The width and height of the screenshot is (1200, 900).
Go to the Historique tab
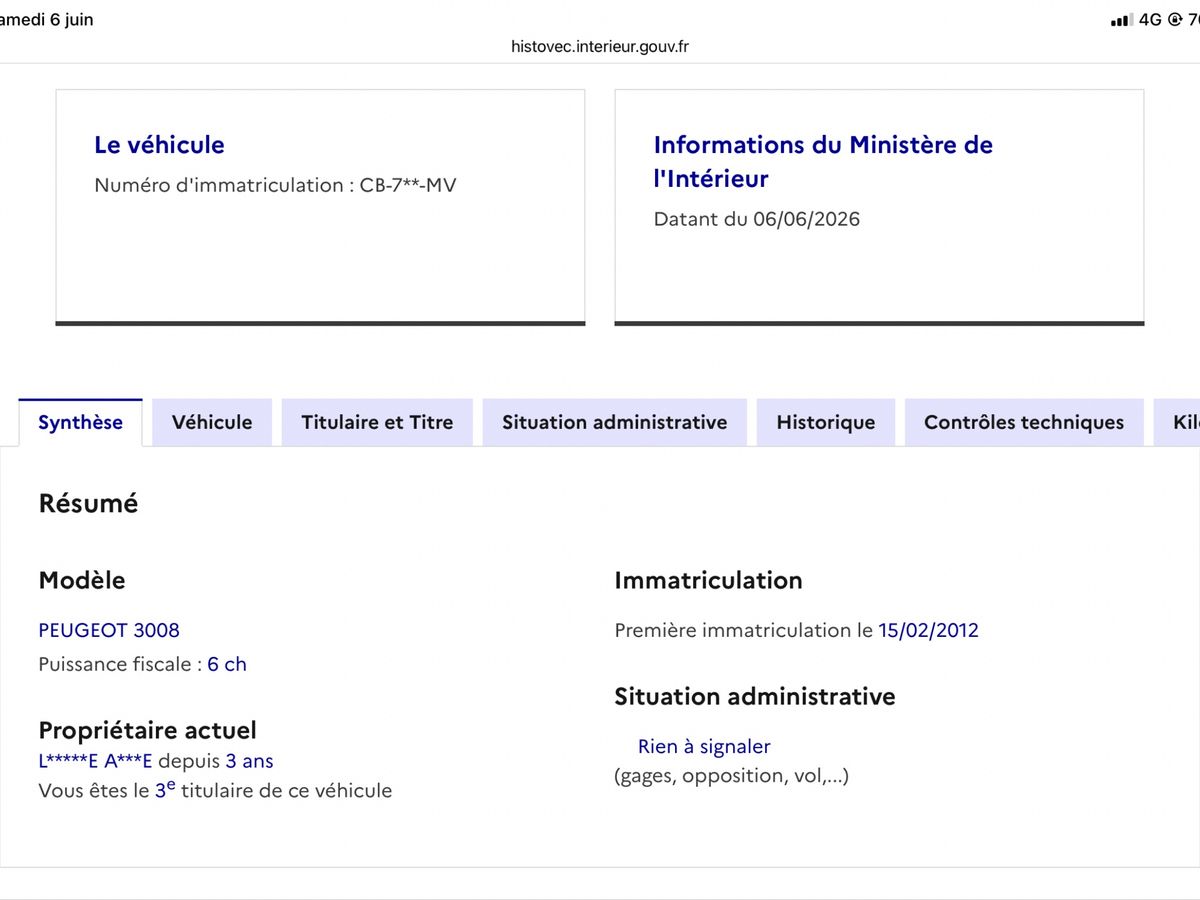[826, 422]
